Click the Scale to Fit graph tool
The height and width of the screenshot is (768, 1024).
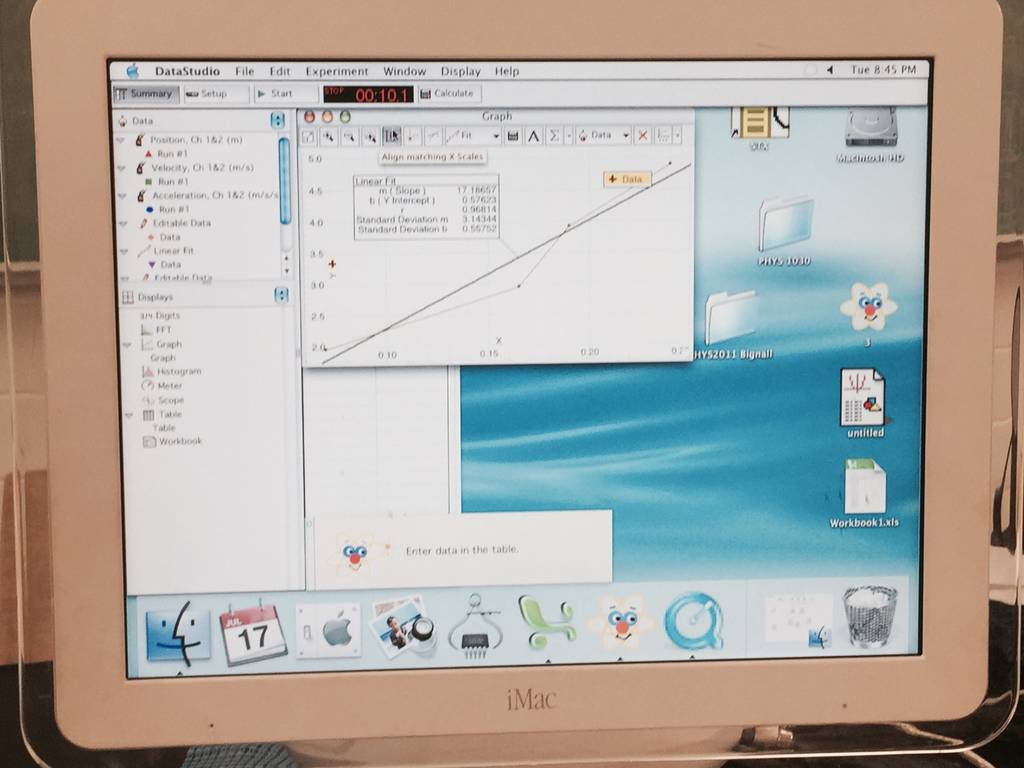pyautogui.click(x=308, y=136)
